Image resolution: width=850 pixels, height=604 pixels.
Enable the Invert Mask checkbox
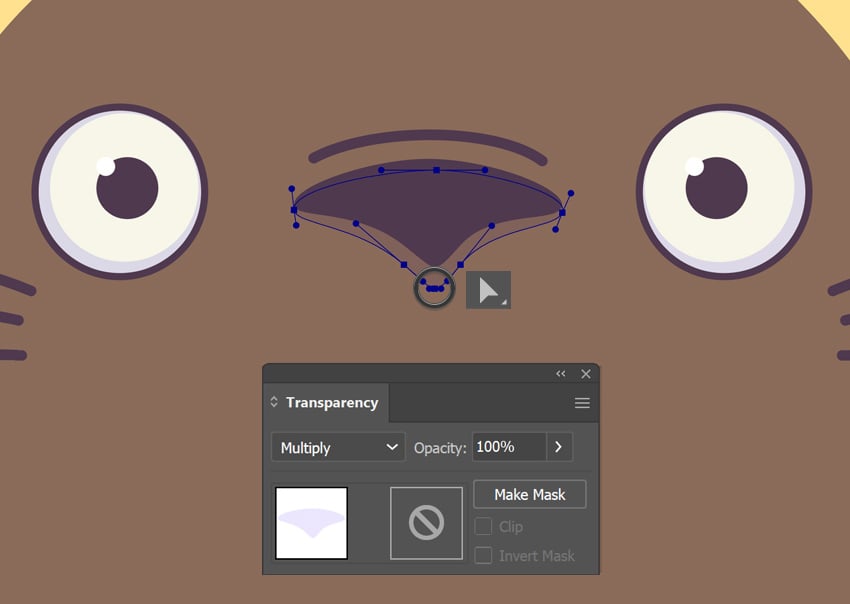point(483,556)
